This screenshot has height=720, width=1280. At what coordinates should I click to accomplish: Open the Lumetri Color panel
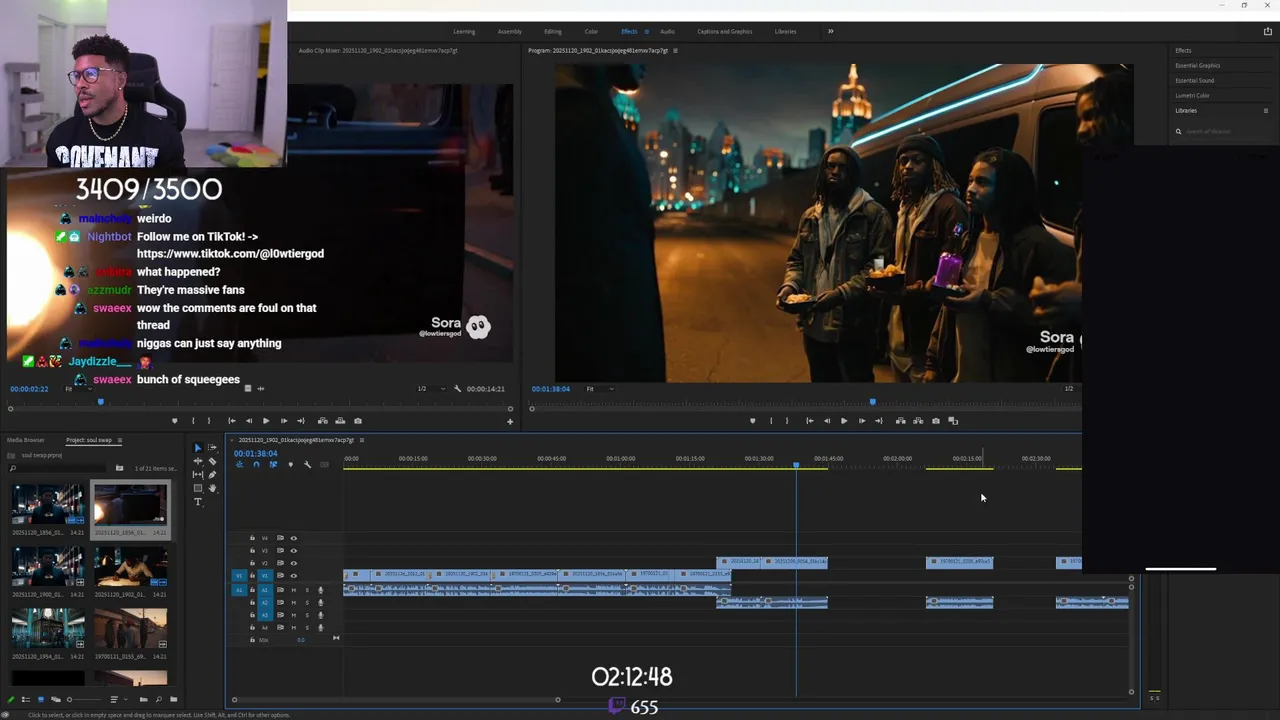[1192, 95]
